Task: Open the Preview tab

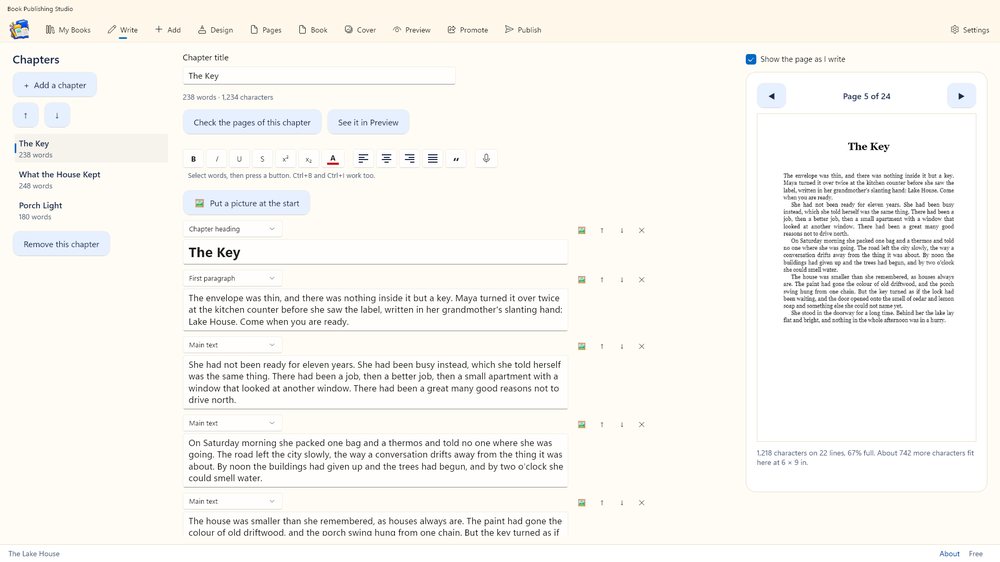Action: click(x=412, y=30)
